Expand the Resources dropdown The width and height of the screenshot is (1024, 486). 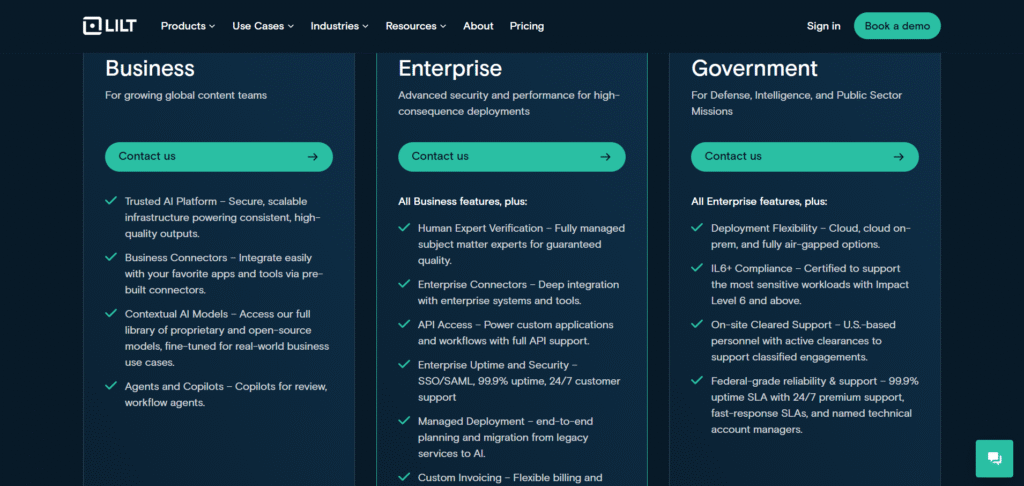point(416,26)
